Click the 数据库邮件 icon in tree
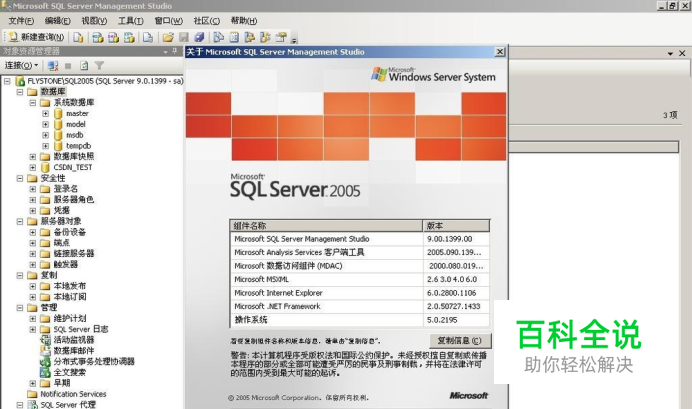The height and width of the screenshot is (409, 692). [x=45, y=351]
